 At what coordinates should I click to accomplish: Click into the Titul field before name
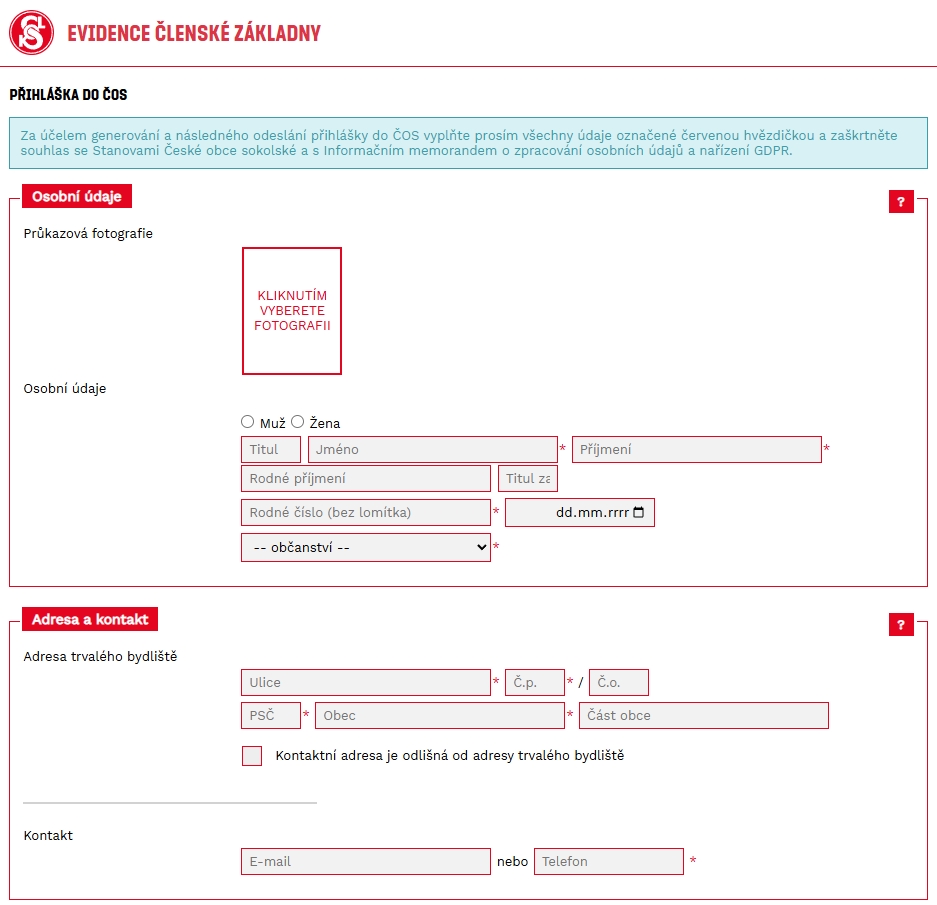271,450
